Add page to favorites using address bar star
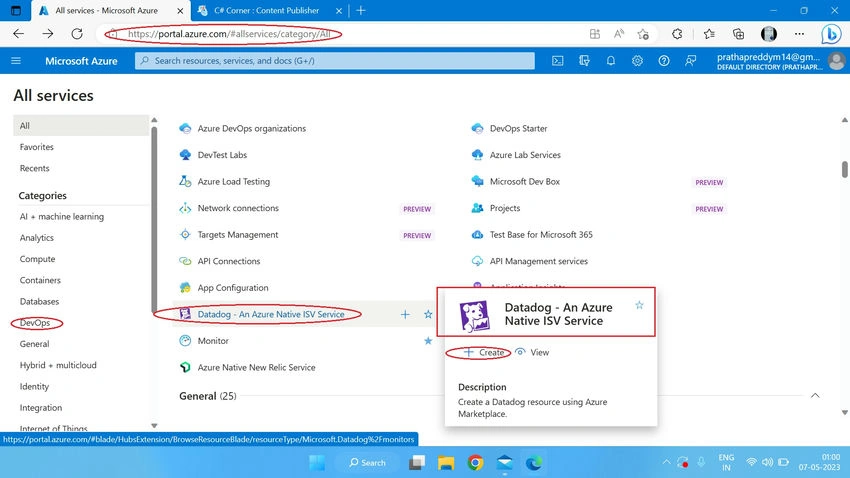The image size is (850, 478). tap(643, 34)
